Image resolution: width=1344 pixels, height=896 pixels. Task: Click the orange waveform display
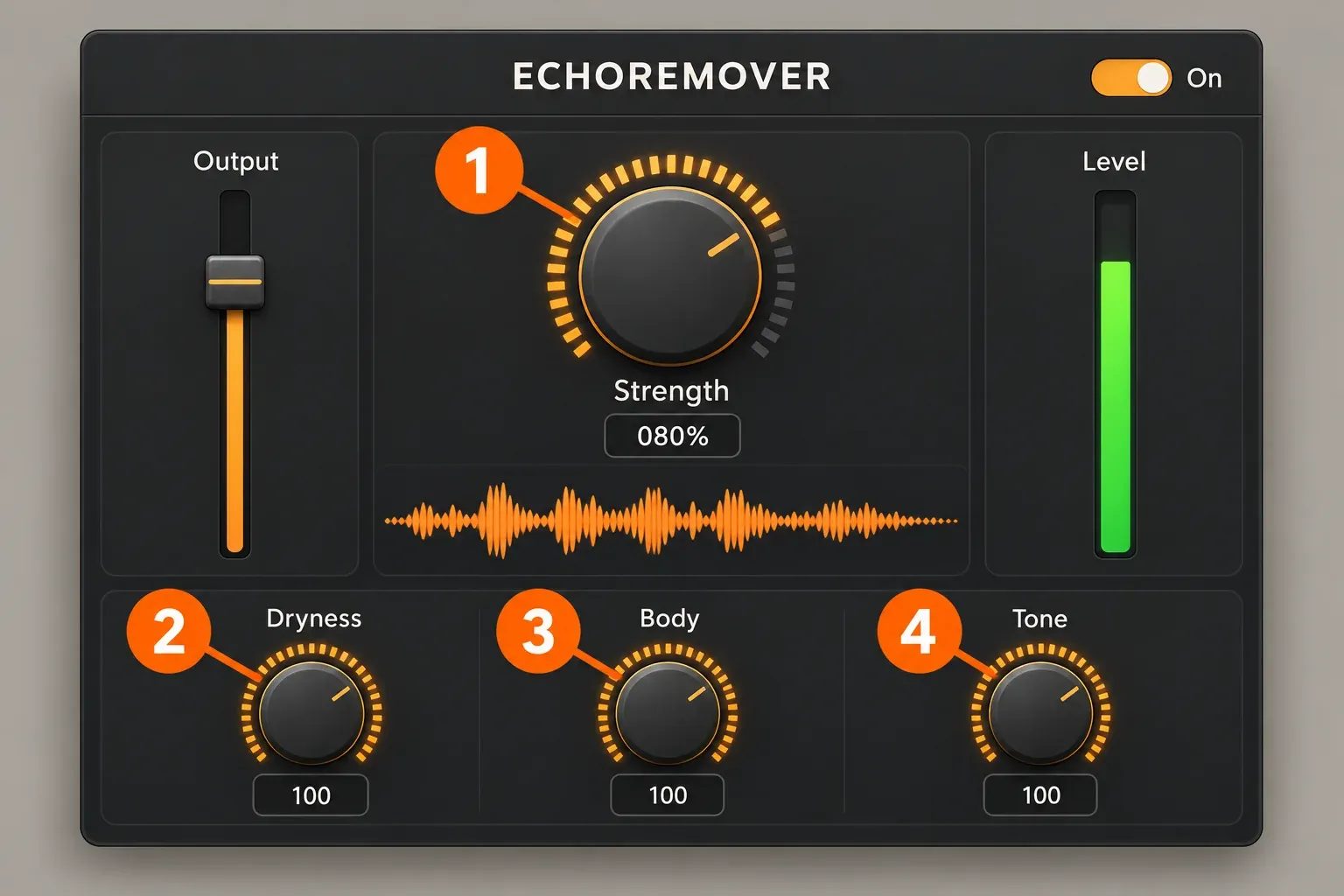point(671,521)
